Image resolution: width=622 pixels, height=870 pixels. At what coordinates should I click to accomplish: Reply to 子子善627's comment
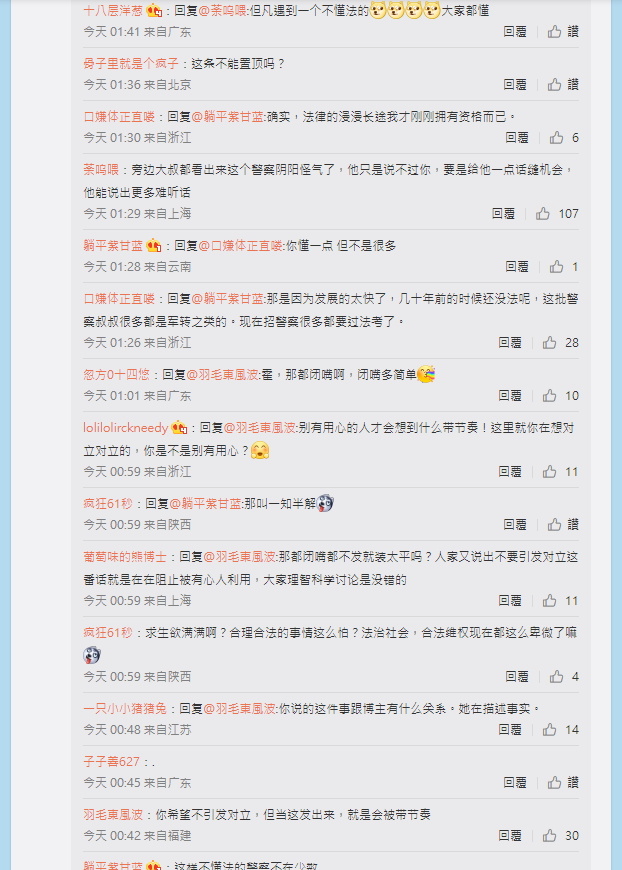point(515,782)
